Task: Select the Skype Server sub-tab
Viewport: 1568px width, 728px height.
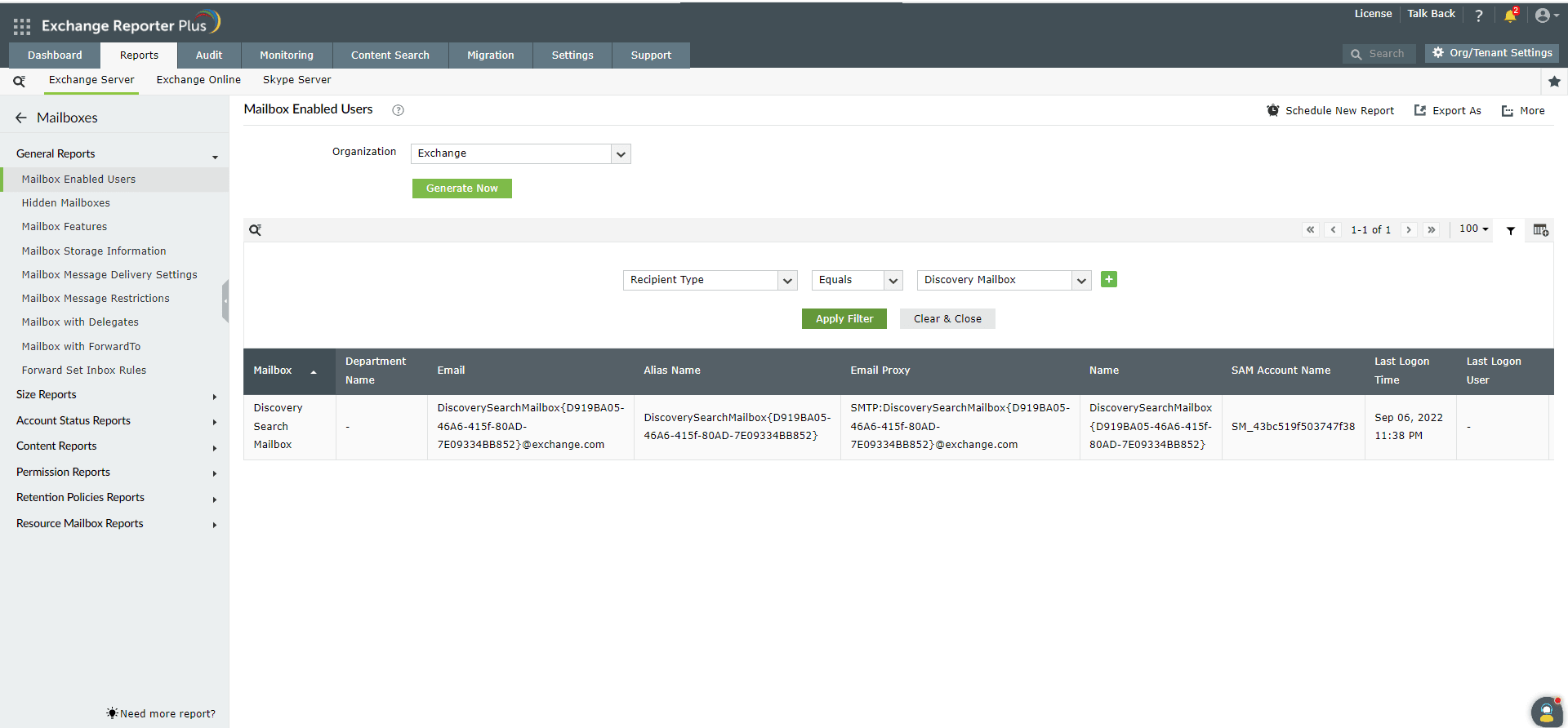Action: point(297,80)
